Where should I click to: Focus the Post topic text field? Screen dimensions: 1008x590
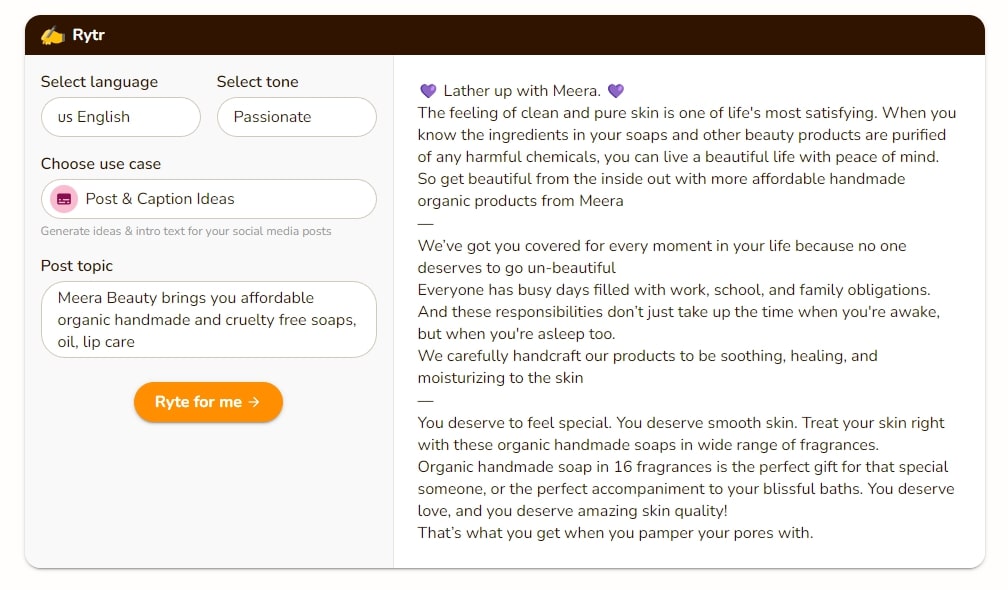(x=209, y=319)
